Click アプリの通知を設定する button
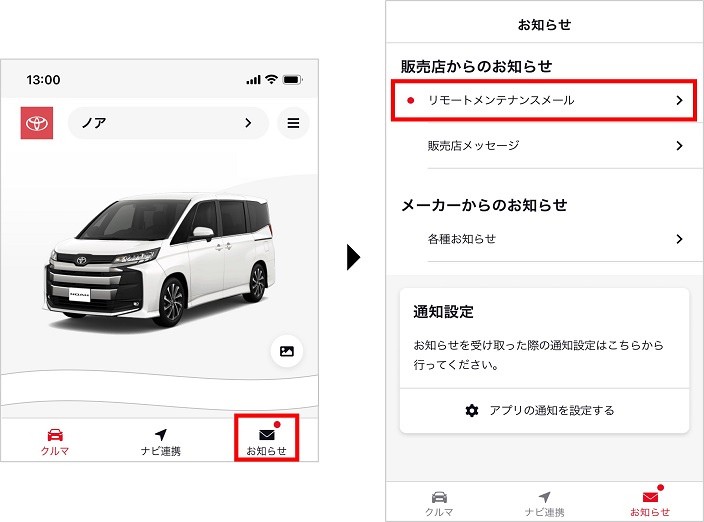Viewport: 704px width, 522px height. point(544,410)
